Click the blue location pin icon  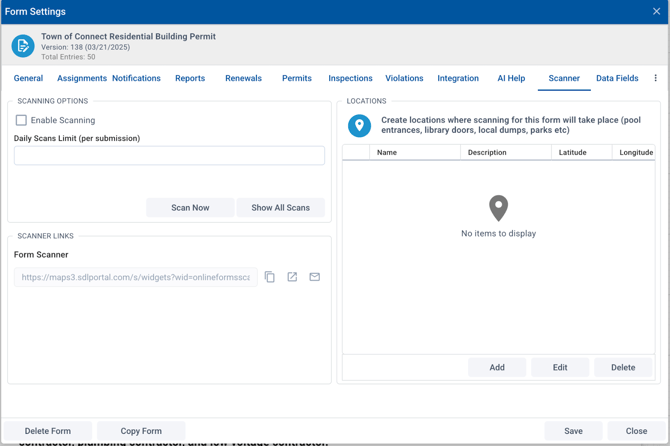(359, 125)
